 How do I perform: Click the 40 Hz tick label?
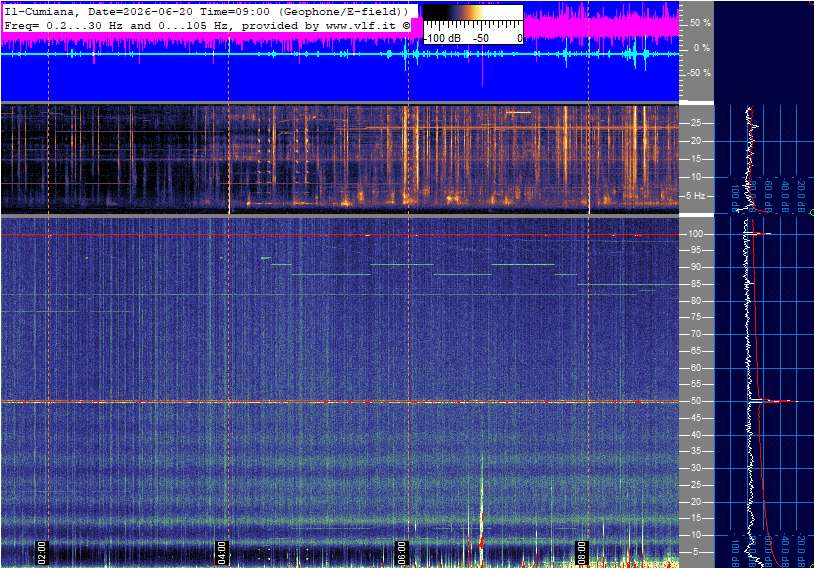(x=695, y=435)
